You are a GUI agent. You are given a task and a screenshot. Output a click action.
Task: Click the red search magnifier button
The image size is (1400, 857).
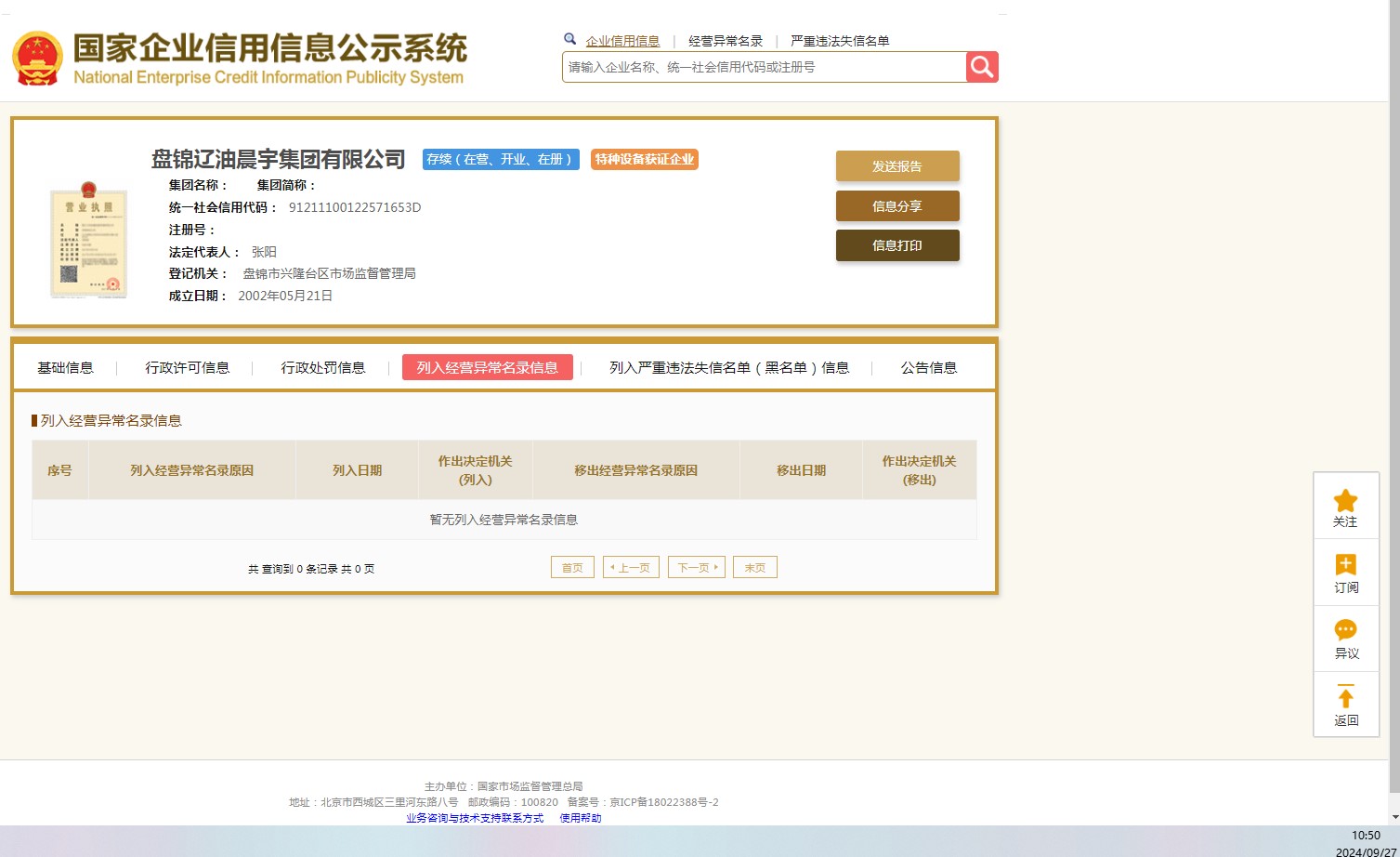click(982, 67)
